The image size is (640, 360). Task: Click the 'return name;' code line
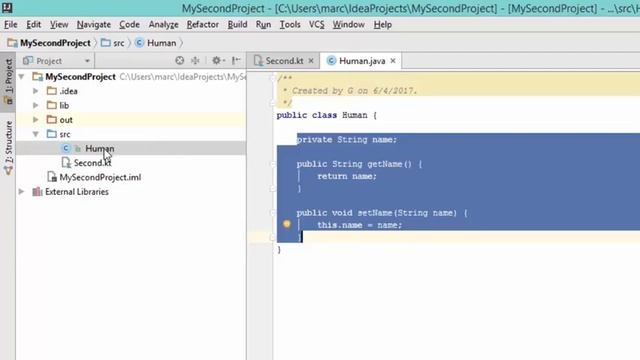coord(347,176)
